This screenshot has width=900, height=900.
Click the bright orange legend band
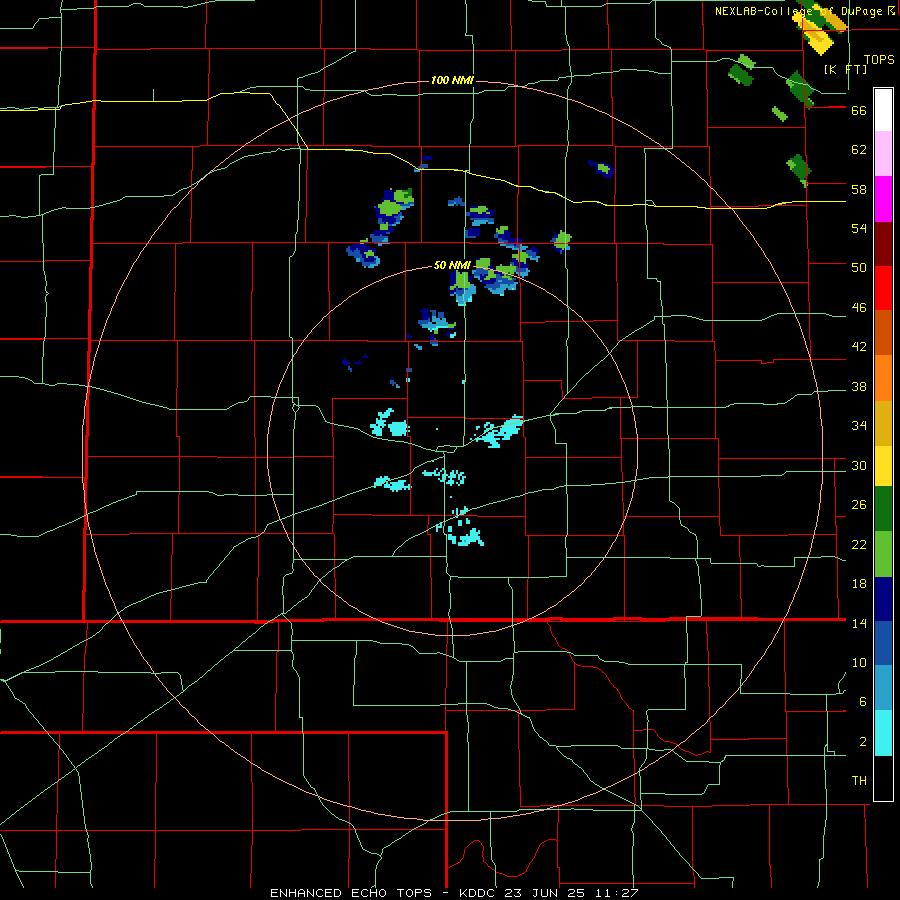883,378
